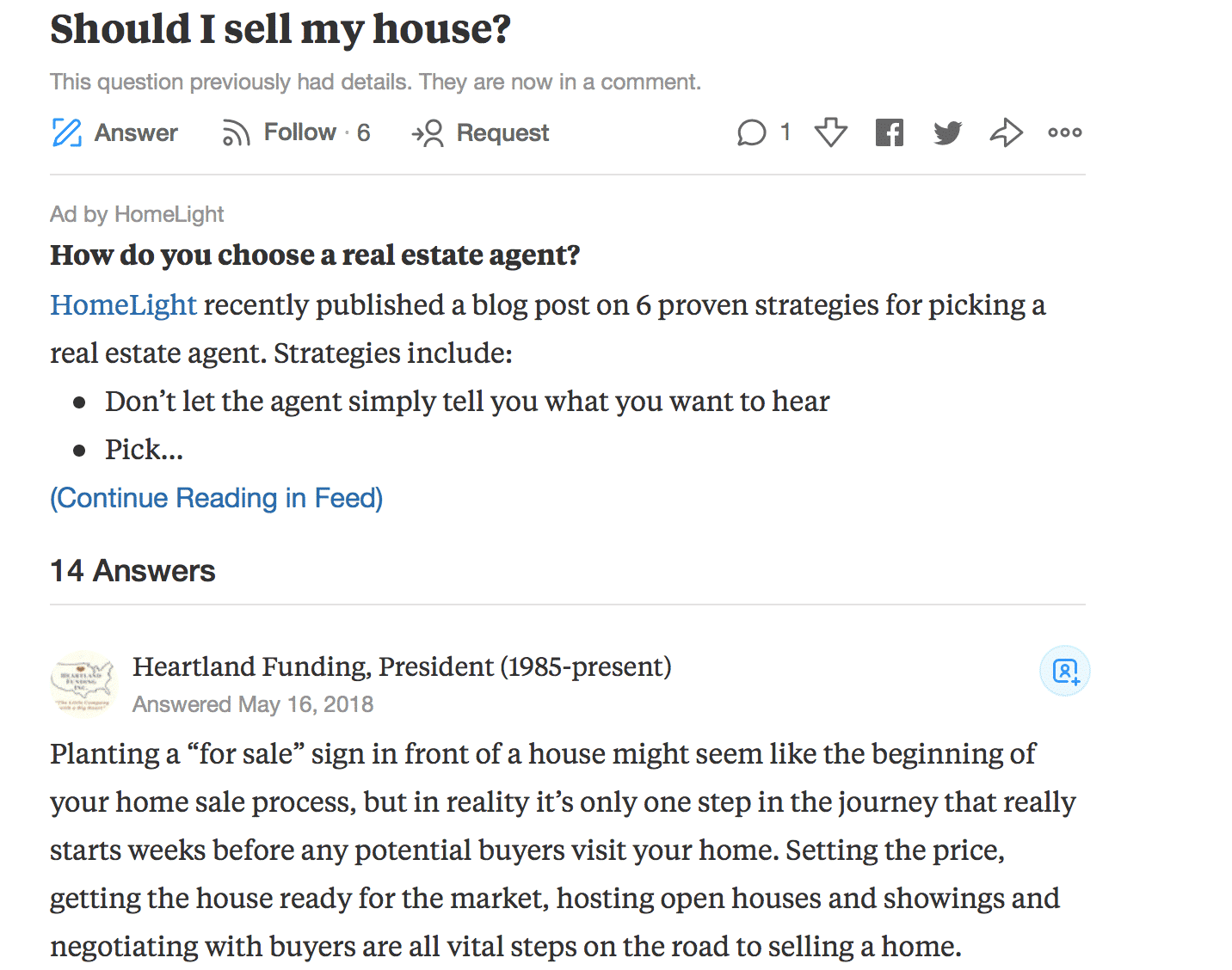The height and width of the screenshot is (970, 1232).
Task: Follow Heartland Funding via the follow-user icon
Action: click(x=1065, y=671)
